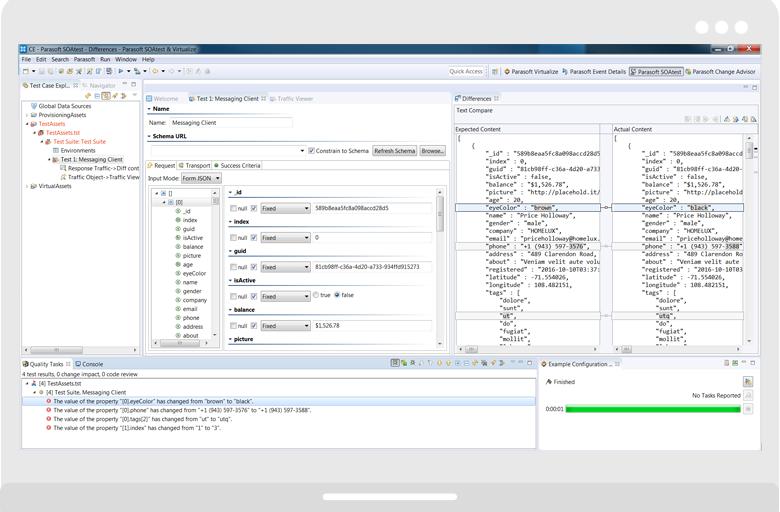The height and width of the screenshot is (512, 780).
Task: Click the eyeColor error icon in Quality Tasks
Action: click(x=49, y=401)
